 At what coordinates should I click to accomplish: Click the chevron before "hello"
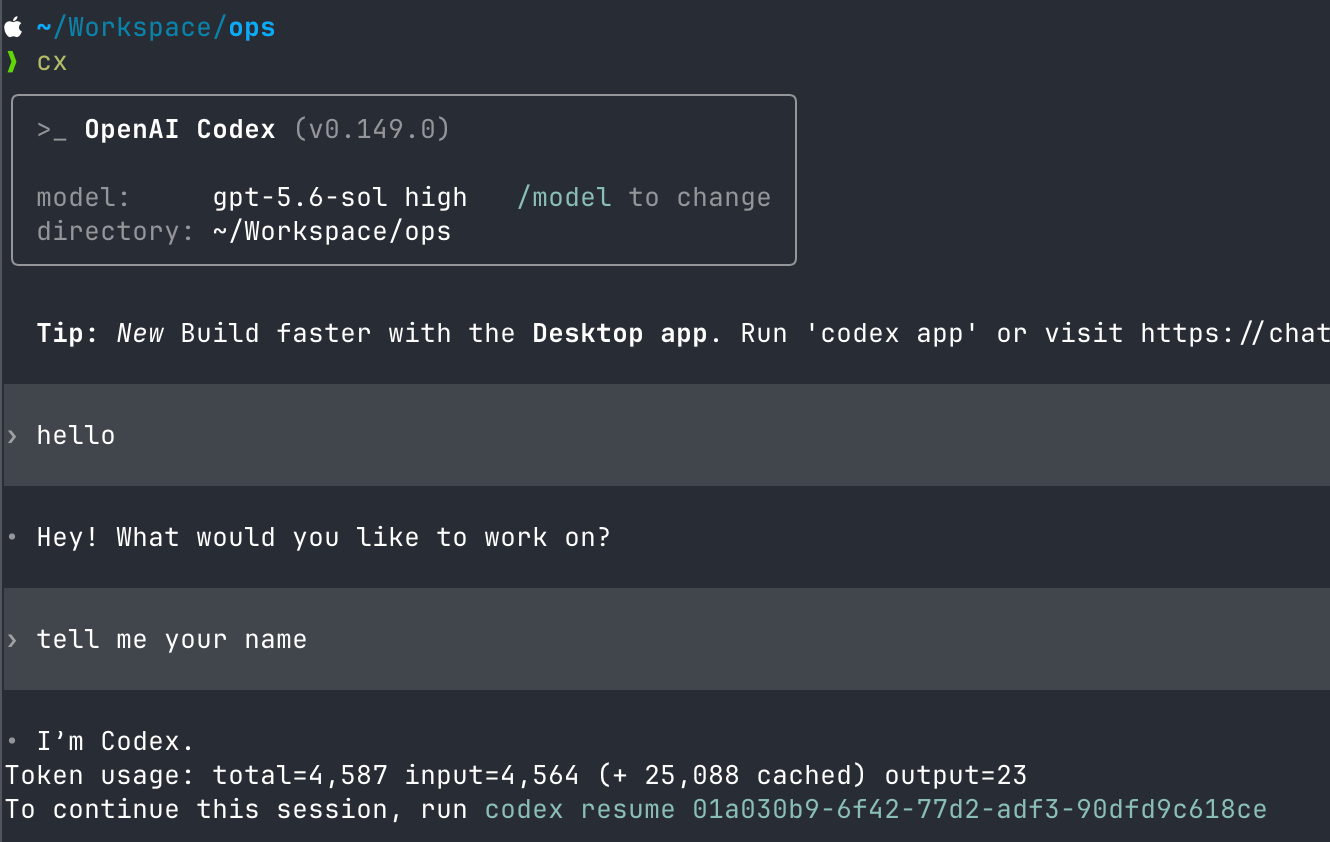pos(12,436)
